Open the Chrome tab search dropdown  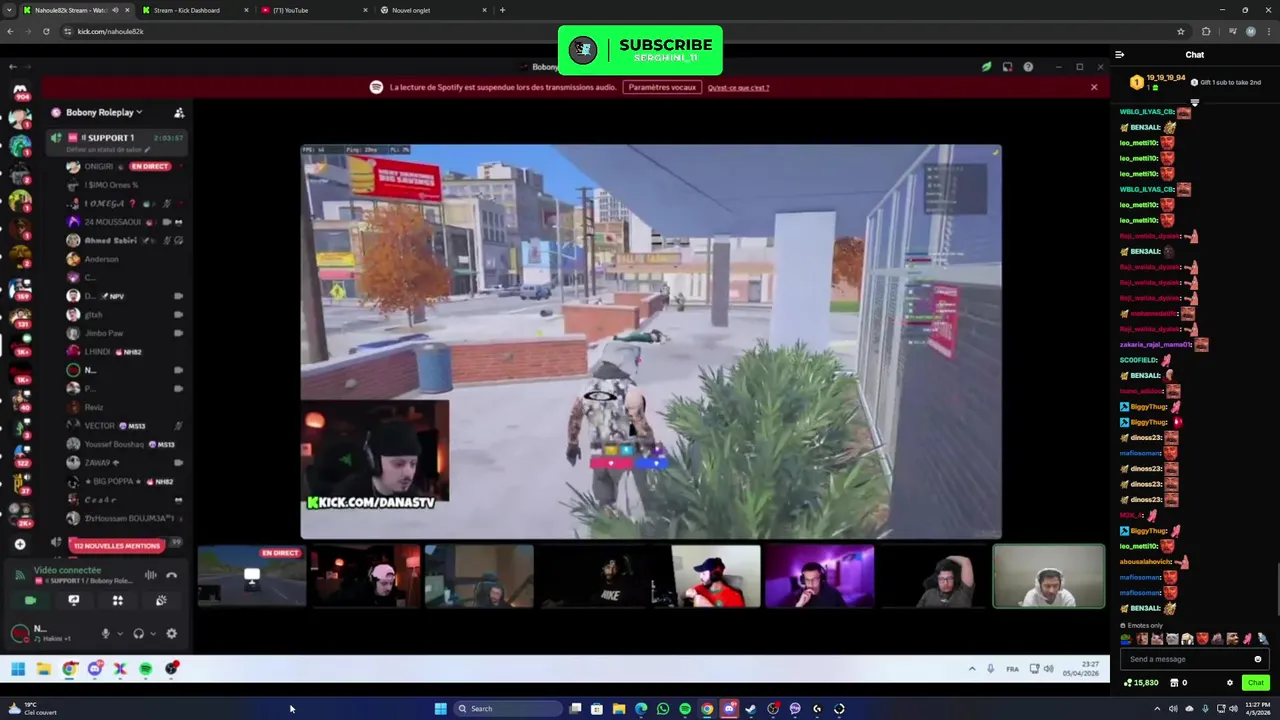pyautogui.click(x=10, y=10)
